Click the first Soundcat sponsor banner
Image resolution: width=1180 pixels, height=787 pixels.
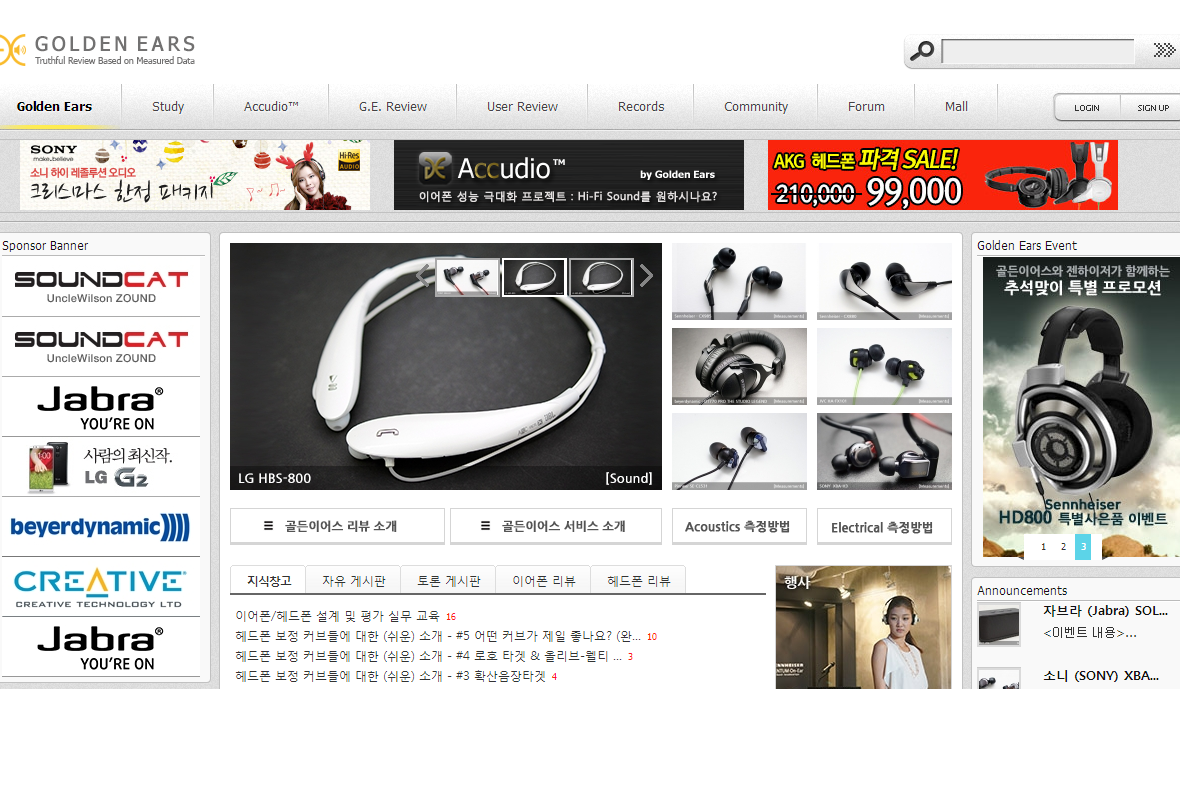click(101, 287)
